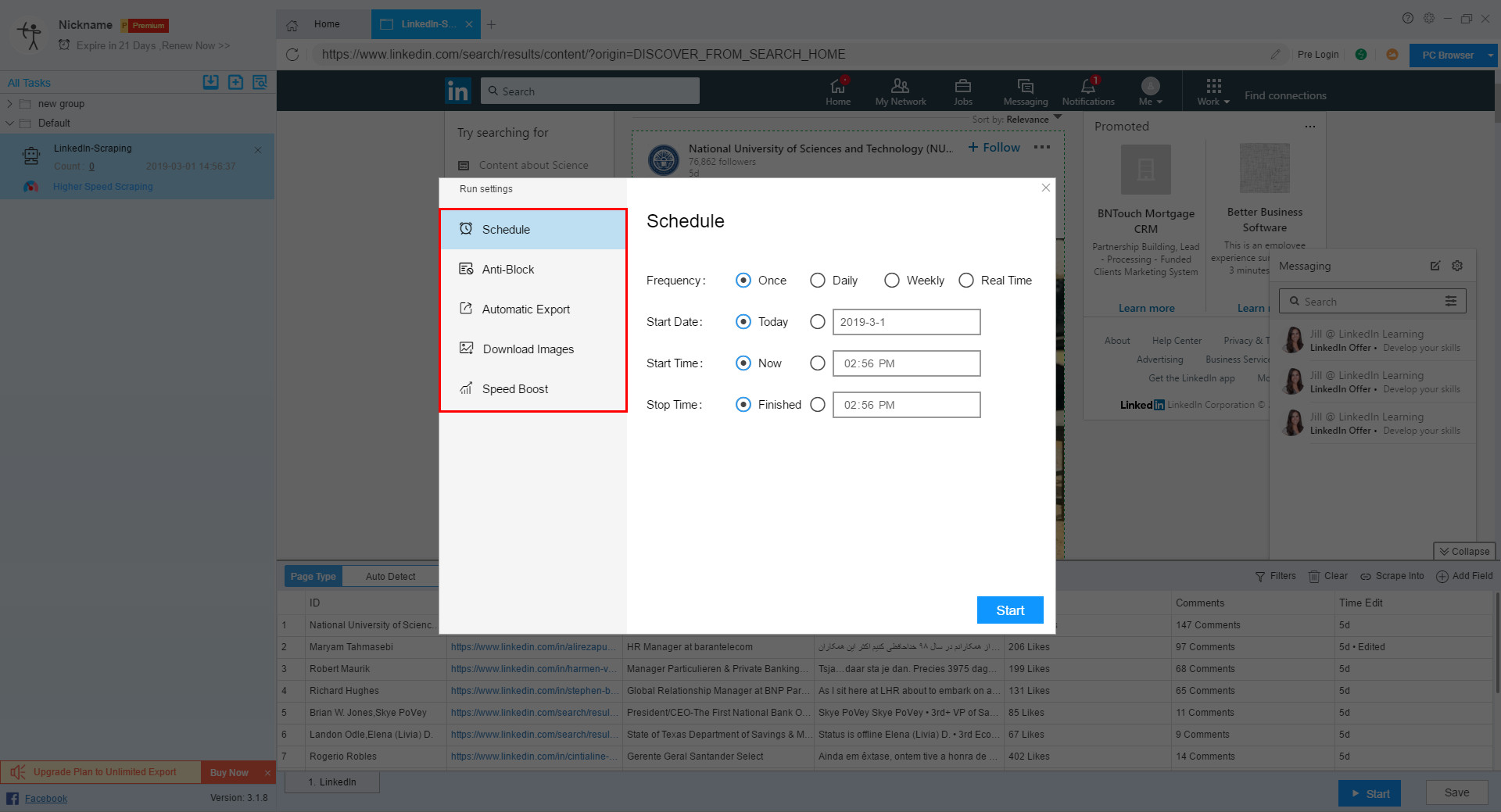1501x812 pixels.
Task: Open post options three dots menu
Action: 1042,148
